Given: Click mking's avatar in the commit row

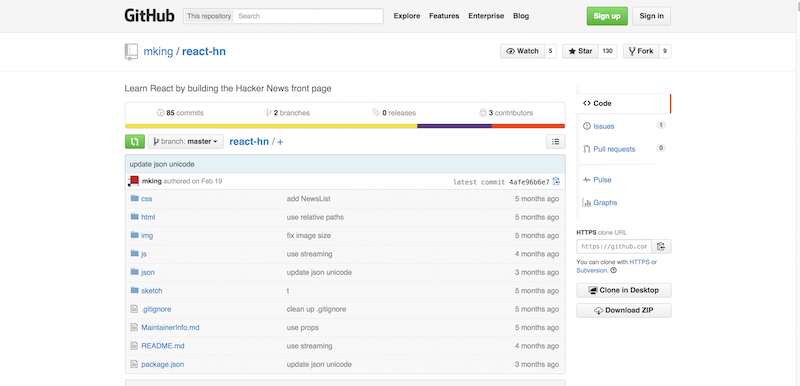Looking at the screenshot, I should pyautogui.click(x=134, y=181).
